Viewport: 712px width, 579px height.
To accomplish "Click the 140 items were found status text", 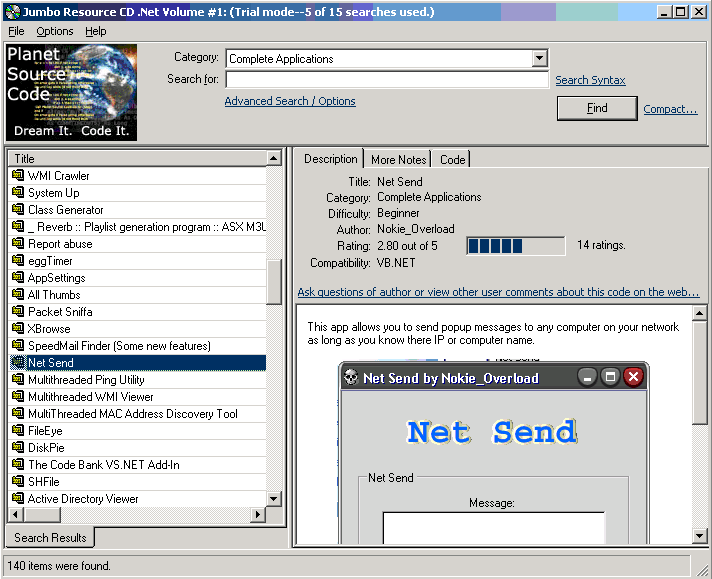I will click(59, 566).
